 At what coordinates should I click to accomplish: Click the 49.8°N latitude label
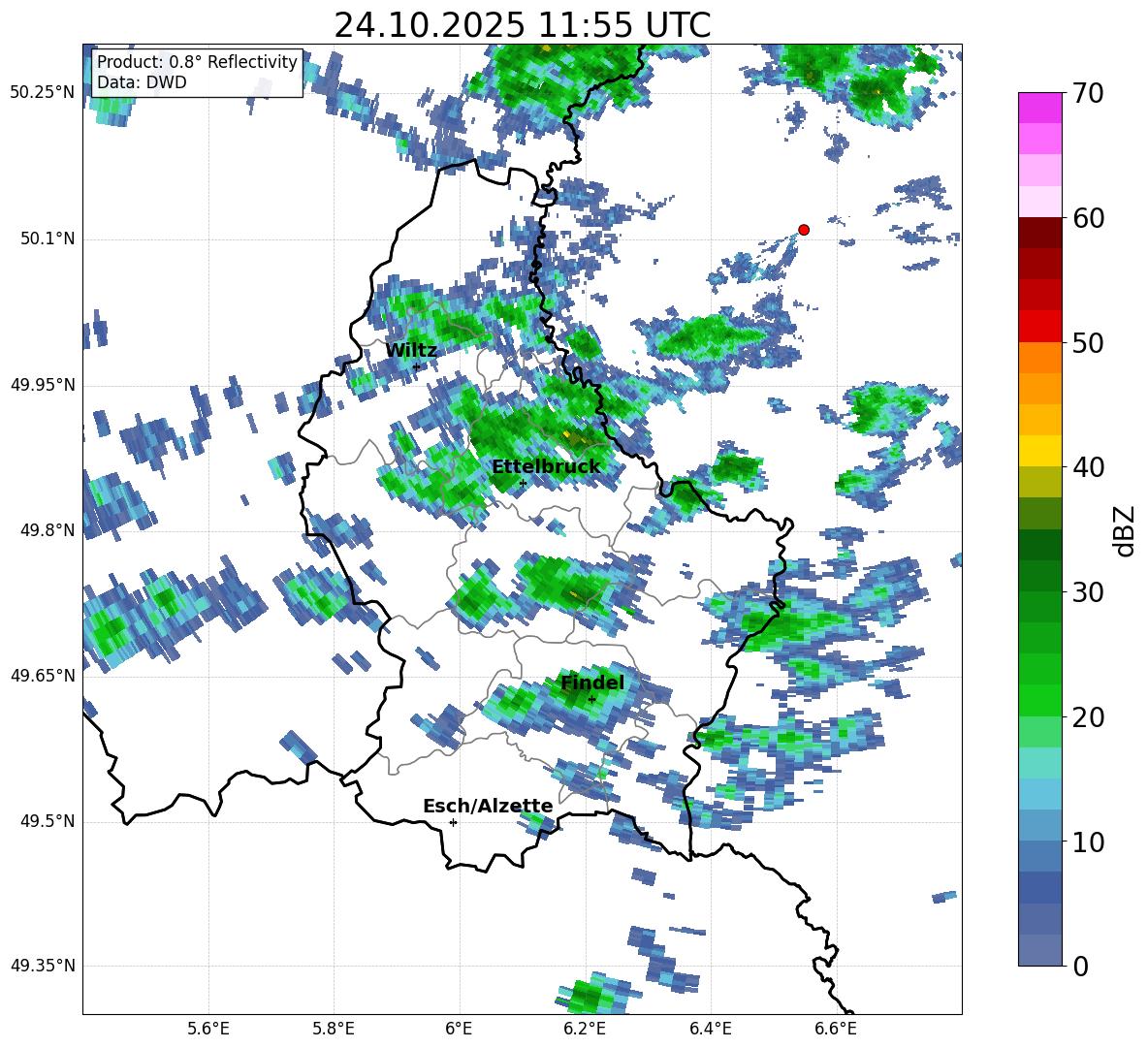pos(47,530)
